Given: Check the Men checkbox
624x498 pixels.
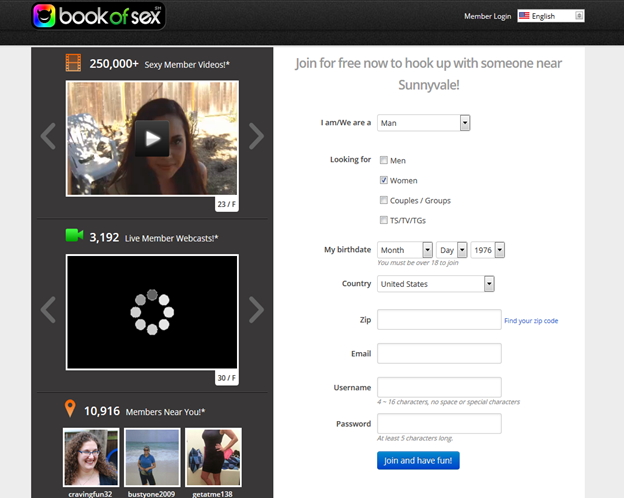Looking at the screenshot, I should pyautogui.click(x=384, y=160).
